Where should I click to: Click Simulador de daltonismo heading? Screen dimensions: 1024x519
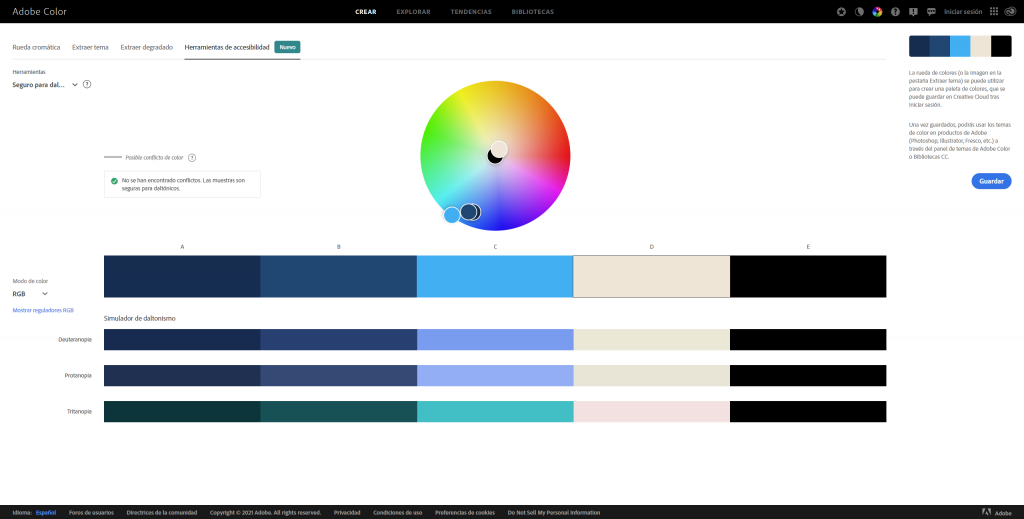tap(140, 319)
